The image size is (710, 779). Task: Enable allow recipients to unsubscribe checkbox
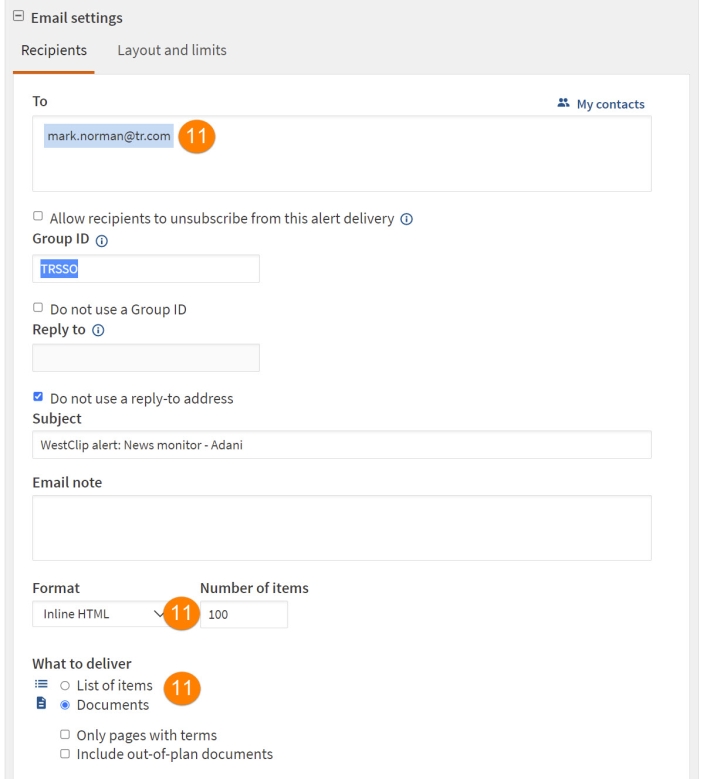[x=38, y=216]
